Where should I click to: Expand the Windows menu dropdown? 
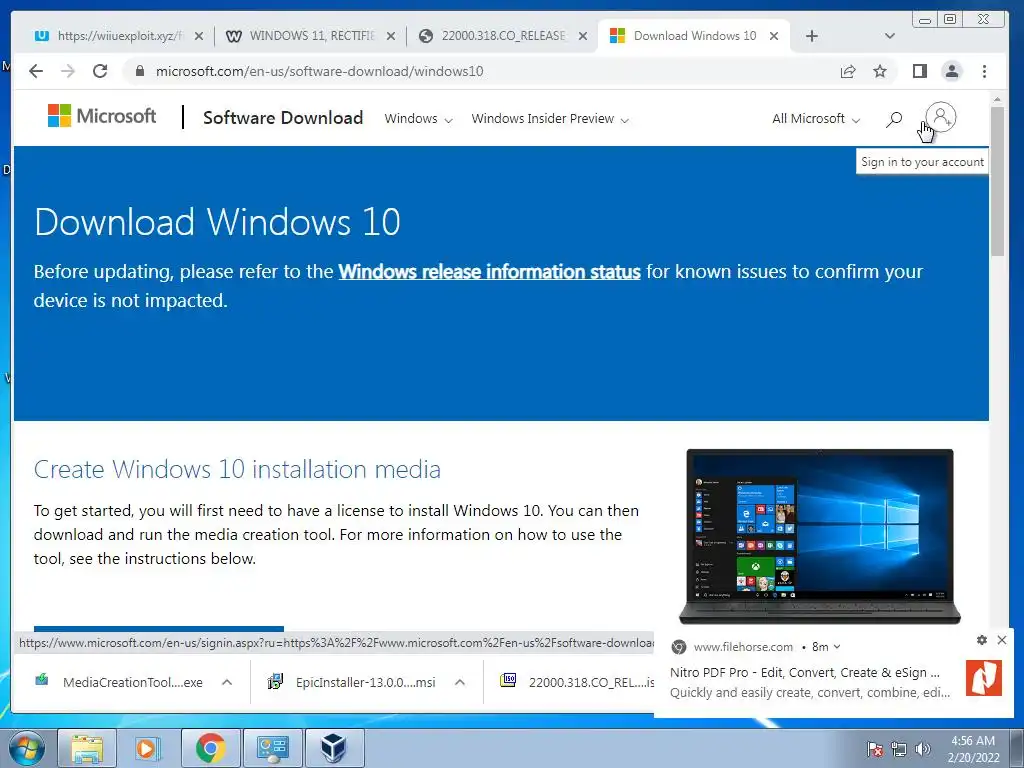point(418,119)
